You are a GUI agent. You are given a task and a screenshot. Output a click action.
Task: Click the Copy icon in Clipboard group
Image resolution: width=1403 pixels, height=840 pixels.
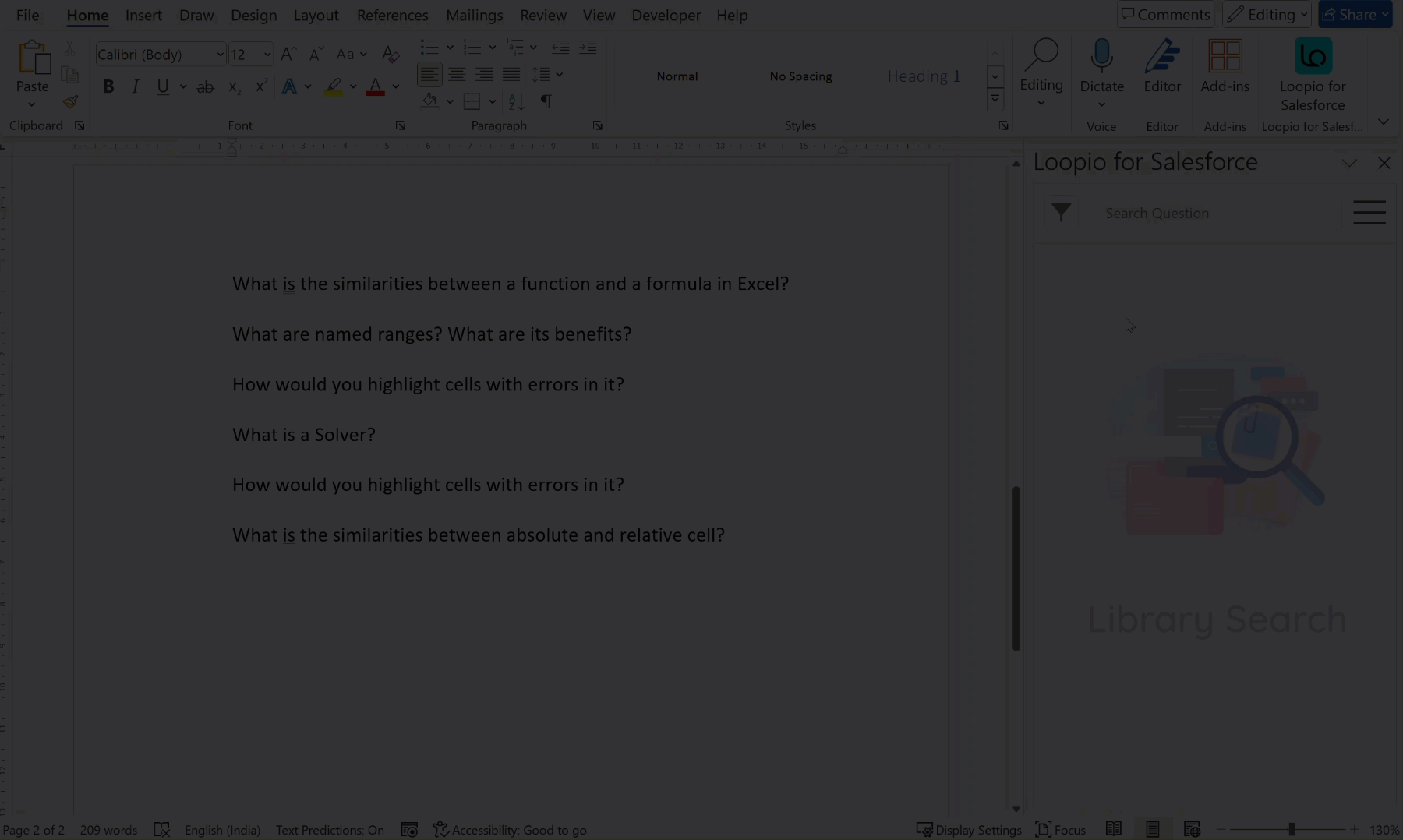69,76
